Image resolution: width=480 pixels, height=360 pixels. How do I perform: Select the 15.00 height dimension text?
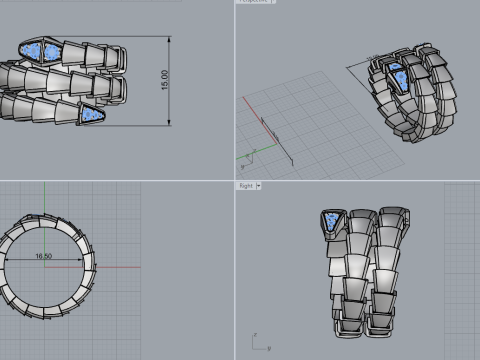coord(165,80)
